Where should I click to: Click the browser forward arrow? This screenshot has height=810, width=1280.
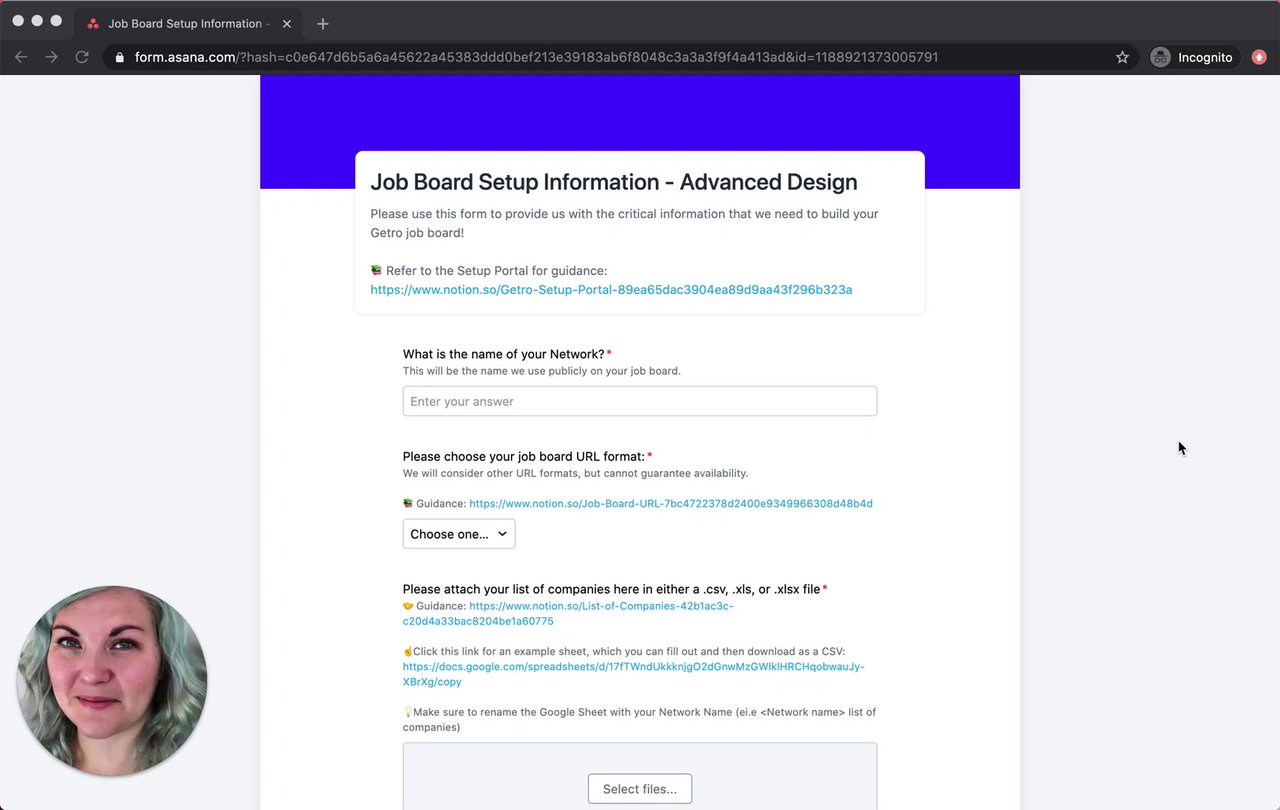pos(51,57)
